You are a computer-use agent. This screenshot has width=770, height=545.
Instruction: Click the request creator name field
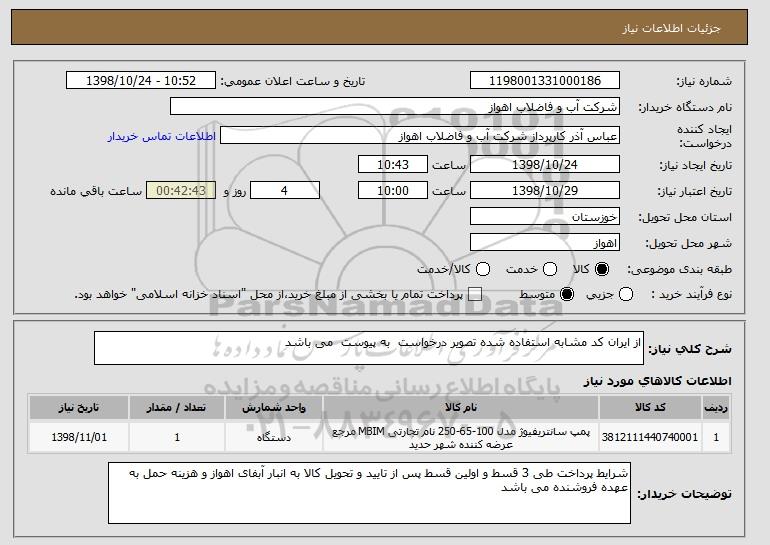tap(419, 135)
